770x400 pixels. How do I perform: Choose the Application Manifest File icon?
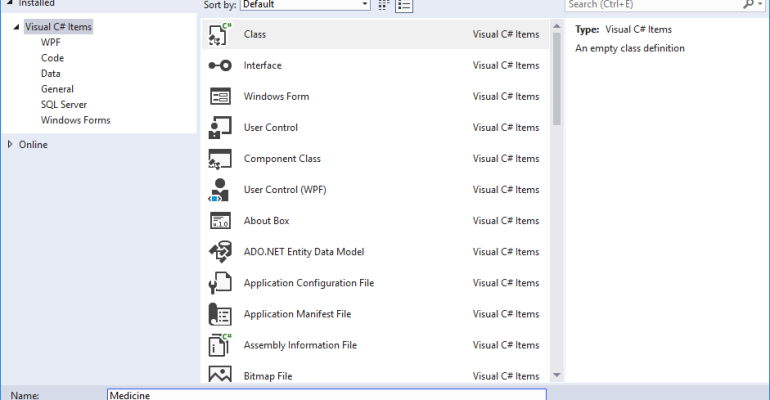(x=220, y=314)
